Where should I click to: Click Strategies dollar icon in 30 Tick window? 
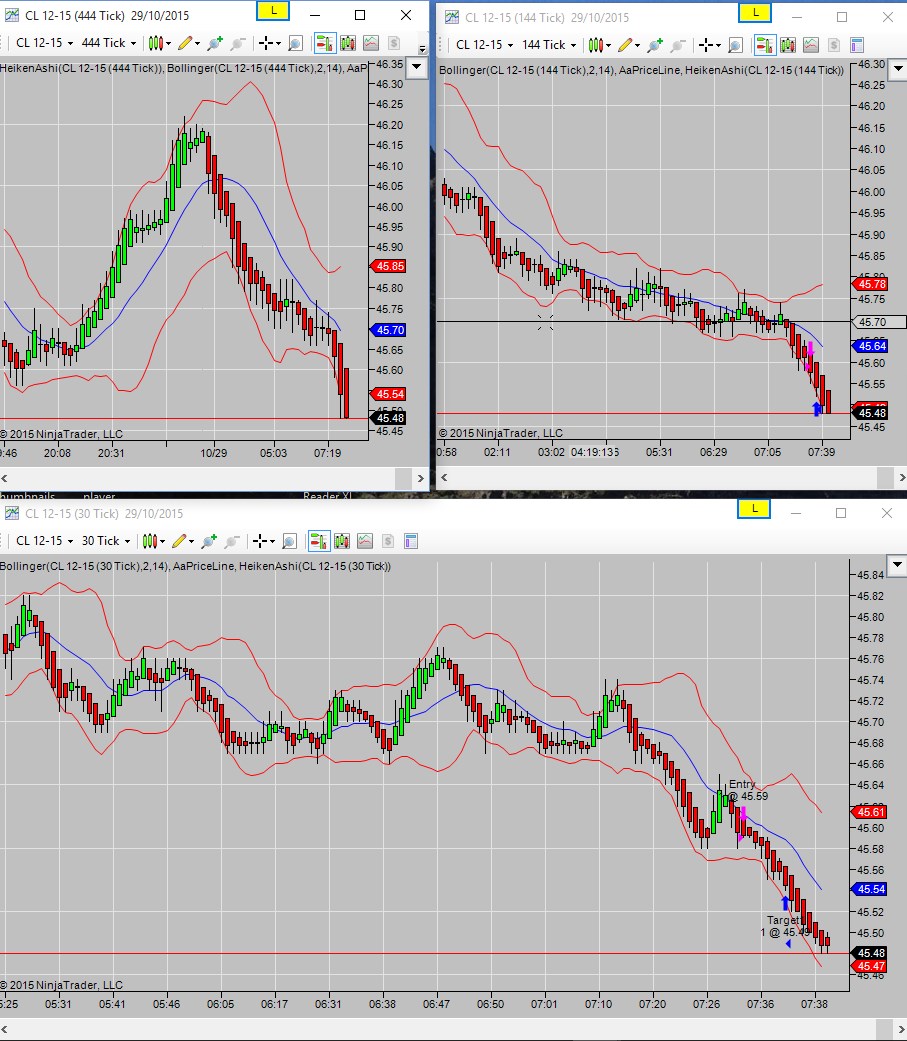coord(388,541)
